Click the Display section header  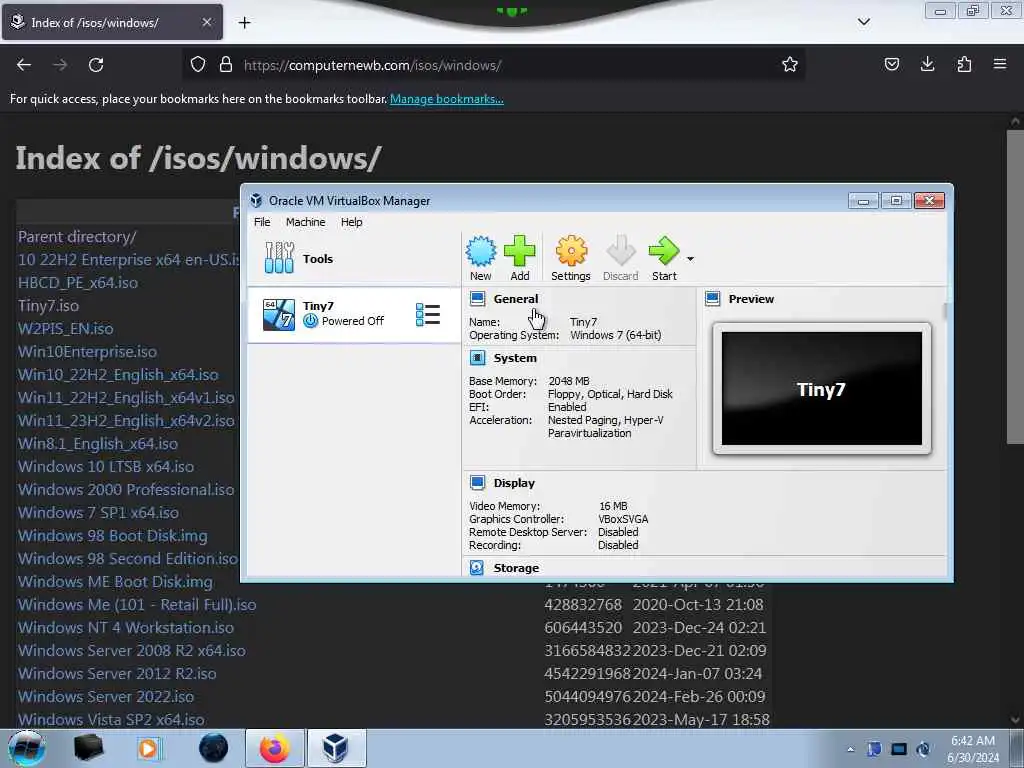point(514,483)
